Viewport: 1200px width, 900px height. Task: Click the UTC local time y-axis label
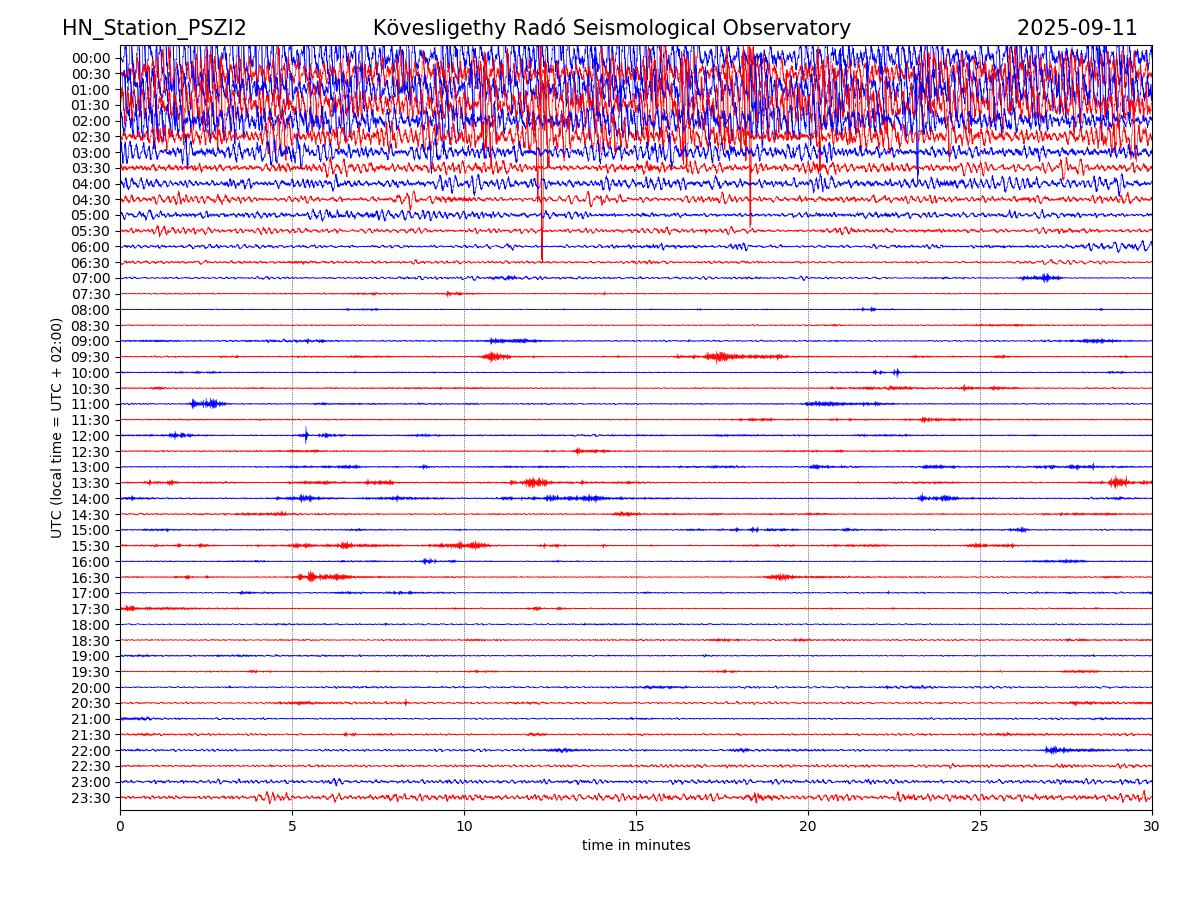pos(57,428)
